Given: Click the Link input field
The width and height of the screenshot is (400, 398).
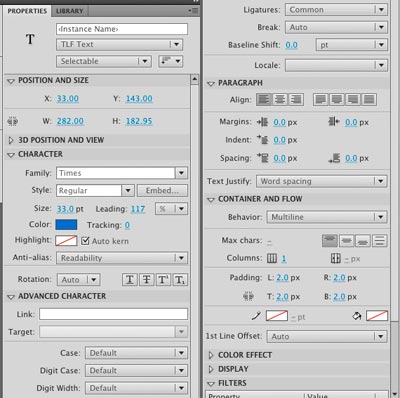Looking at the screenshot, I should click(x=113, y=314).
